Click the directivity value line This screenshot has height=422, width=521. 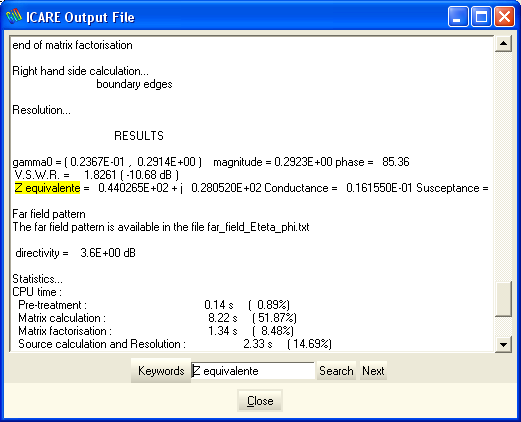point(75,253)
